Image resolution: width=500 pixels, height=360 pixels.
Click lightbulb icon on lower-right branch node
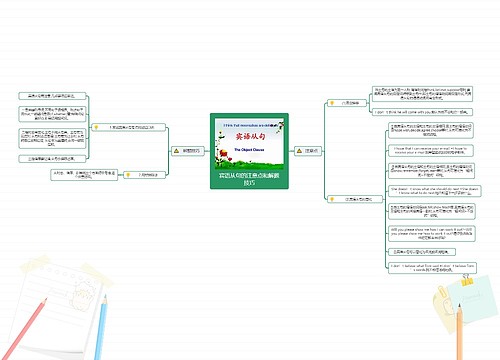click(x=332, y=199)
